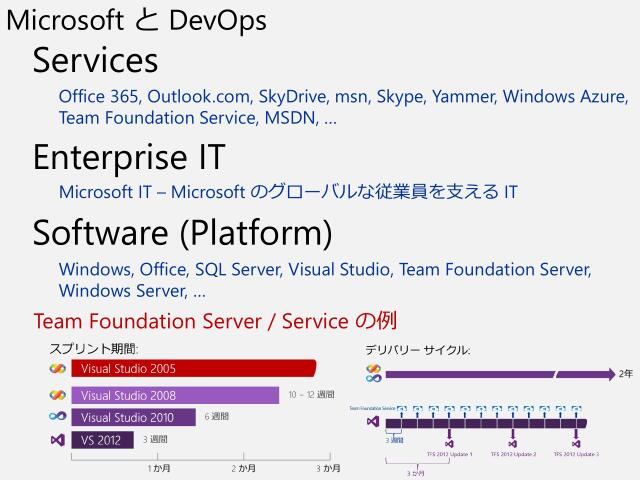
Task: Click the red Team Foundation Server / Service heading
Action: click(215, 321)
